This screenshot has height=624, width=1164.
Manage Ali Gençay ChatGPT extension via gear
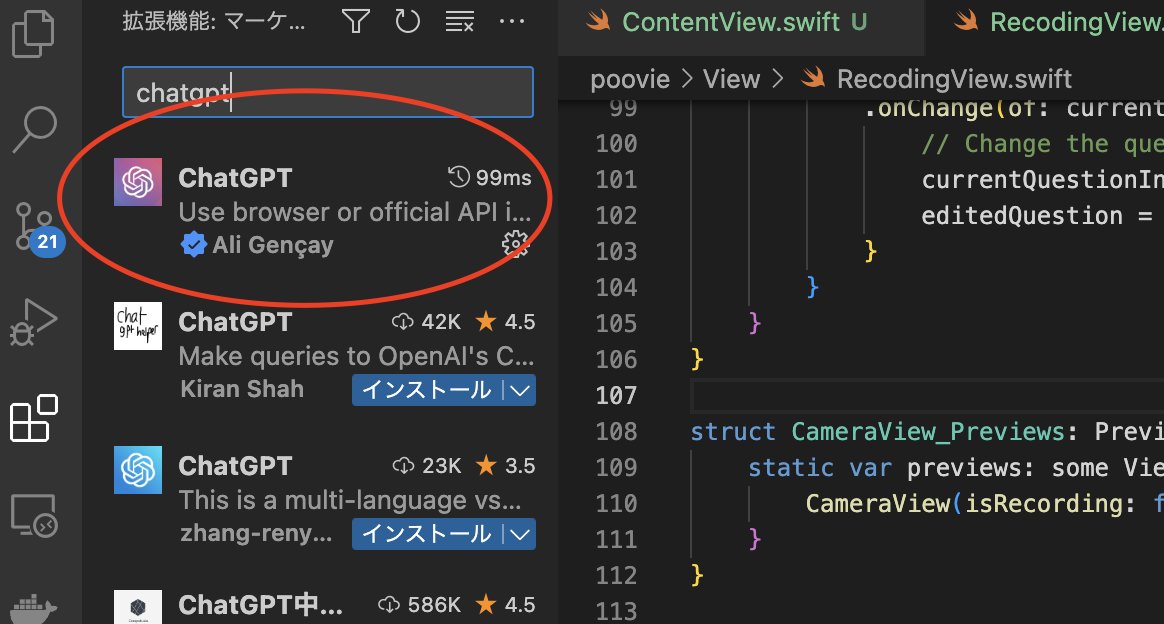tap(515, 243)
